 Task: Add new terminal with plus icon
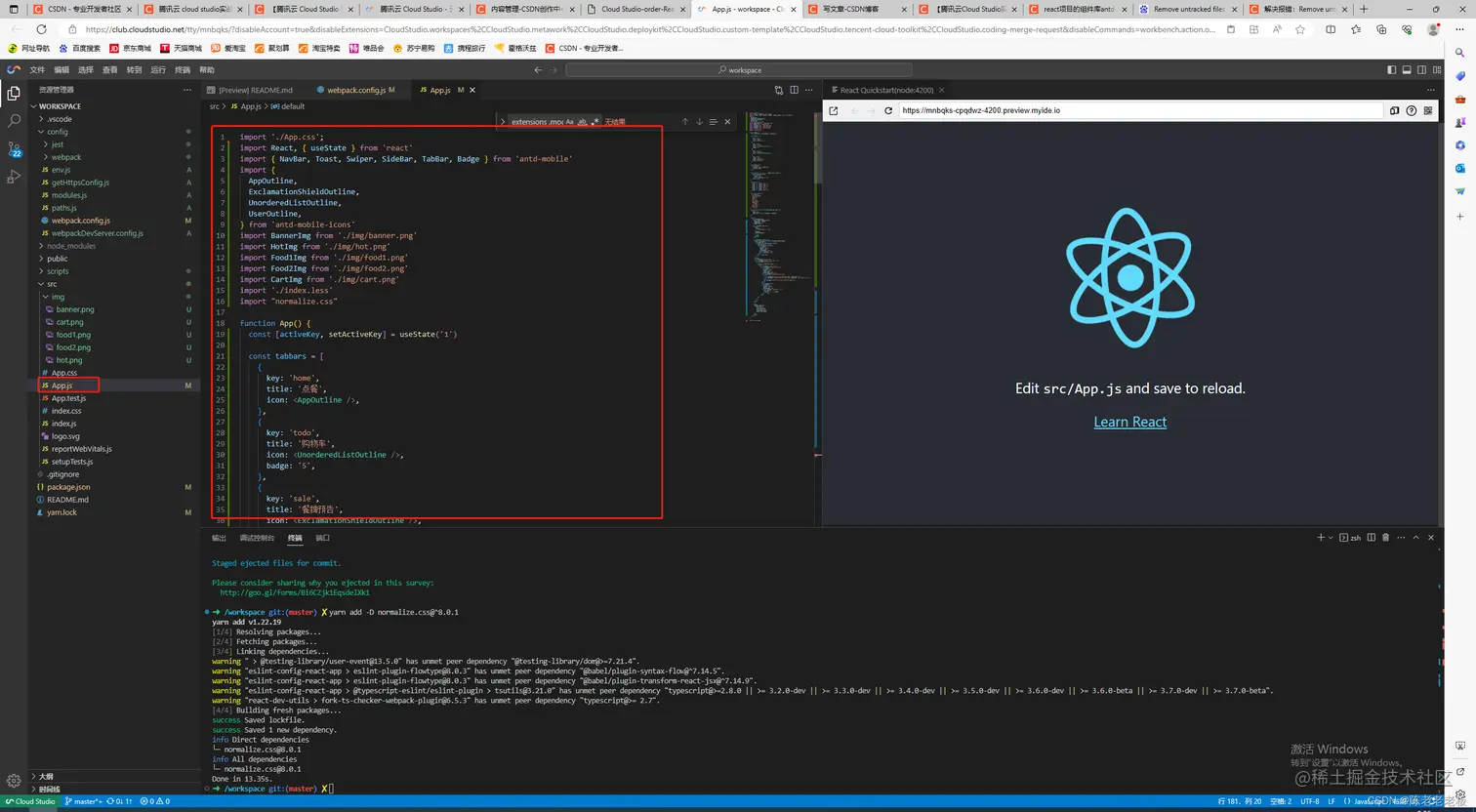(1320, 538)
